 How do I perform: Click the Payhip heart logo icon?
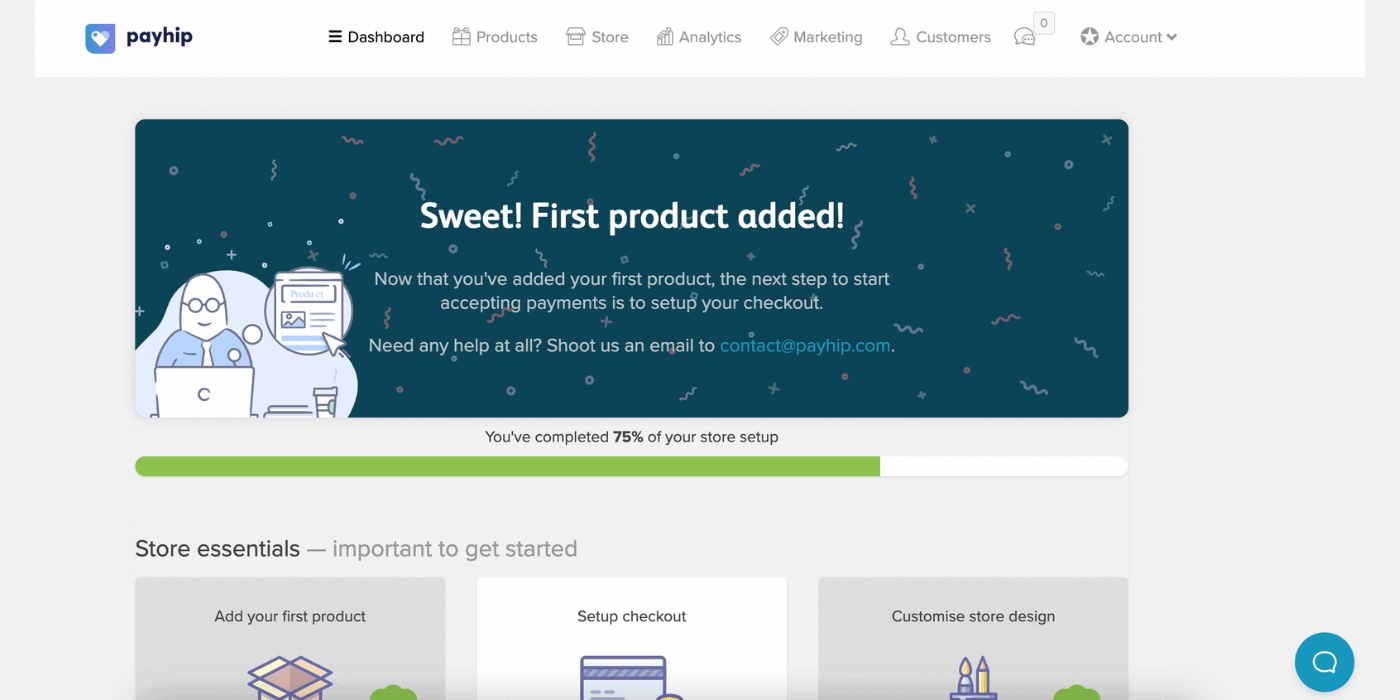pos(100,38)
